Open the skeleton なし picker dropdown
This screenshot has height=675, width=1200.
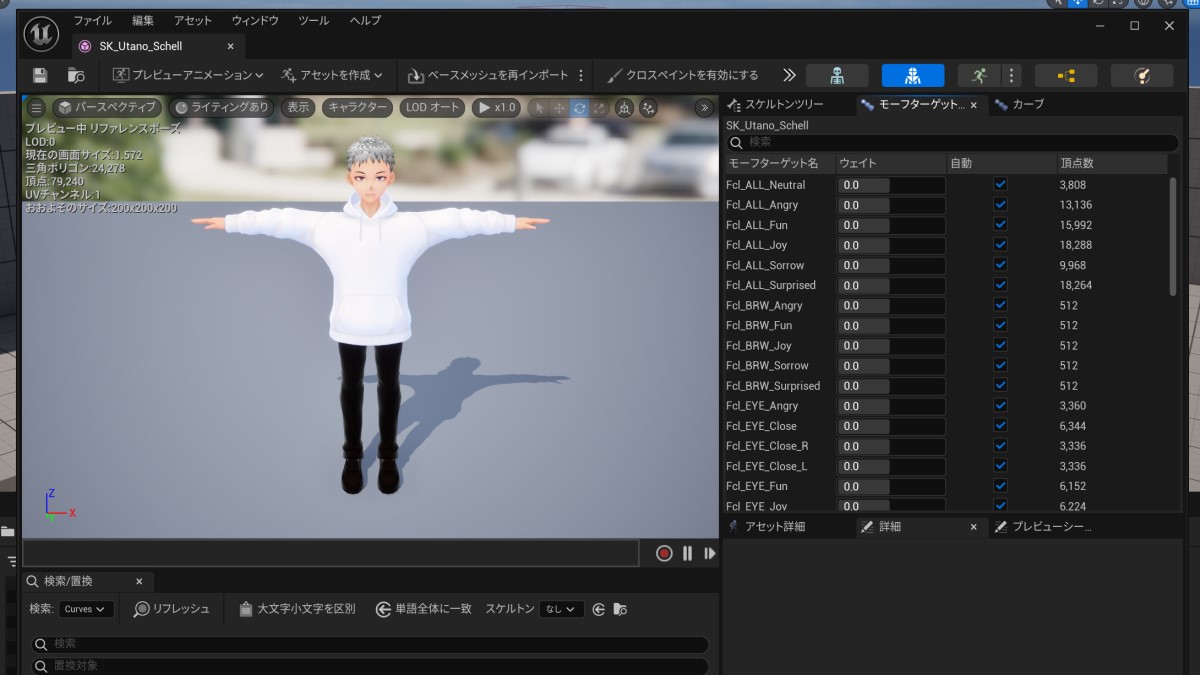562,609
